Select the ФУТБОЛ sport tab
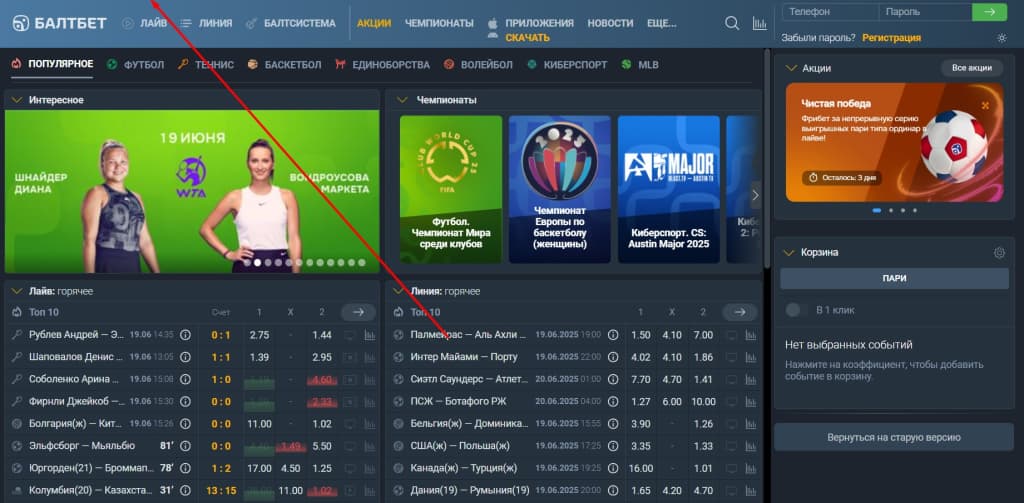1024x503 pixels. pyautogui.click(x=135, y=65)
